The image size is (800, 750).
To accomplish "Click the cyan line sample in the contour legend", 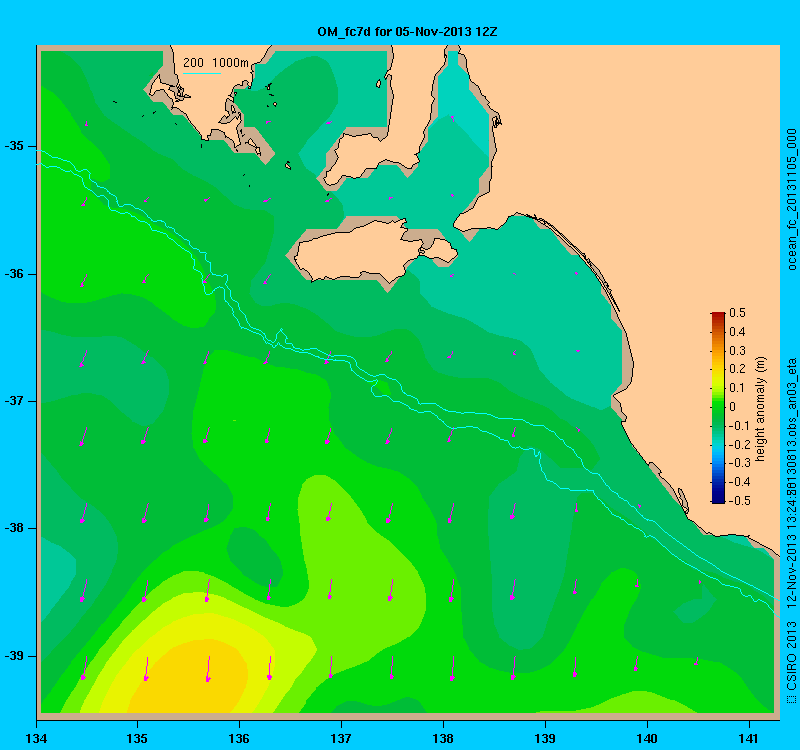I will pyautogui.click(x=202, y=73).
